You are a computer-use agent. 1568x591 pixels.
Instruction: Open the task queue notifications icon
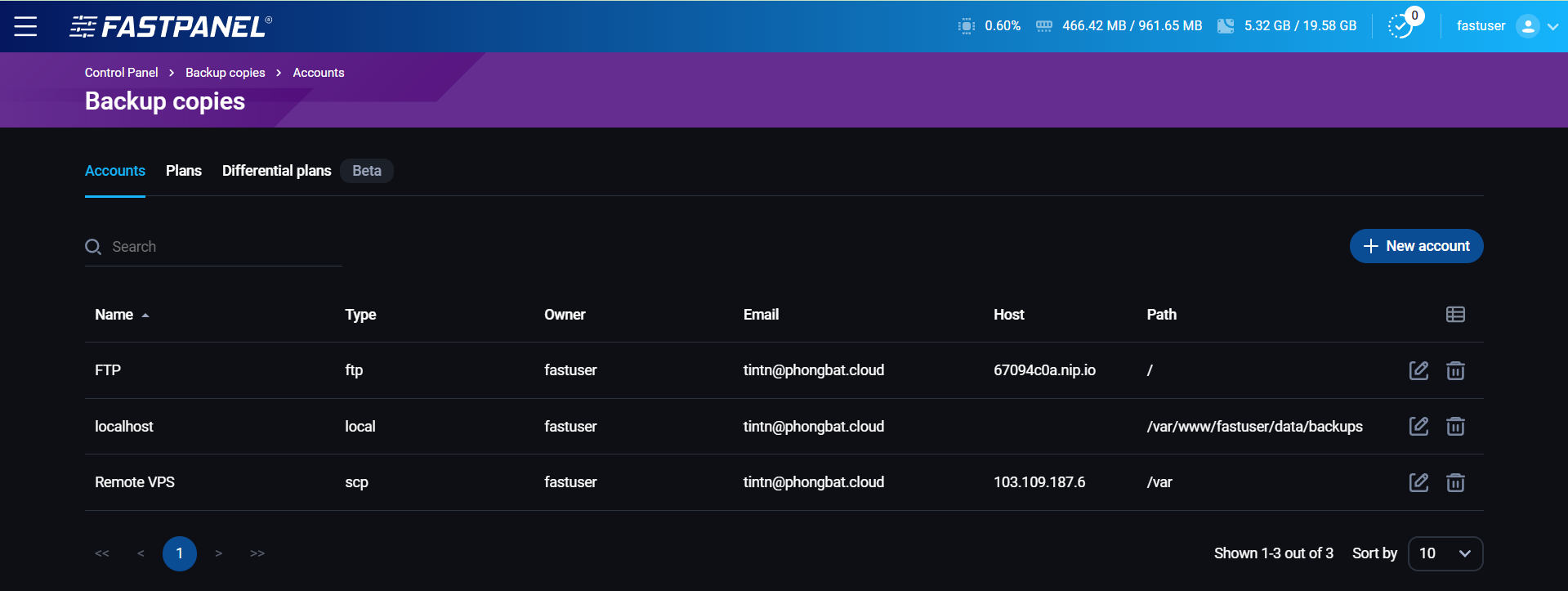tap(1401, 25)
